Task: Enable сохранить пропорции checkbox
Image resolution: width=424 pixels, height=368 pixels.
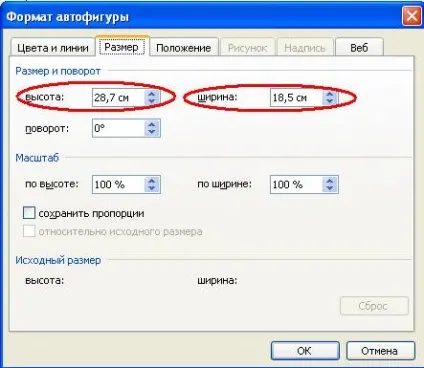Action: 29,213
